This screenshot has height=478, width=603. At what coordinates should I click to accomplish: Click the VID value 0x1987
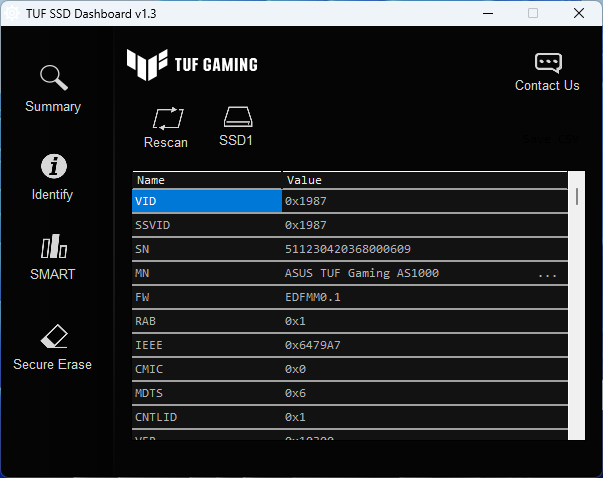tap(305, 201)
